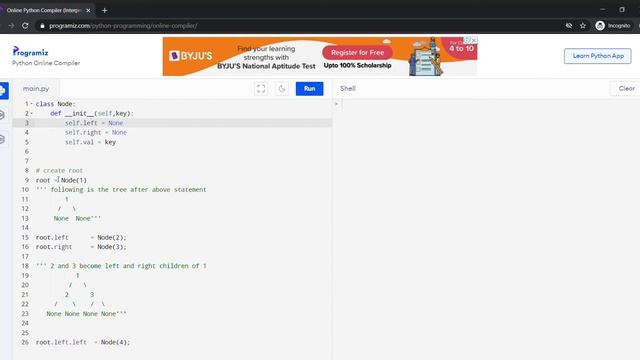This screenshot has width=640, height=360.
Task: Click line 'root.left = Node(2);'
Action: point(81,238)
